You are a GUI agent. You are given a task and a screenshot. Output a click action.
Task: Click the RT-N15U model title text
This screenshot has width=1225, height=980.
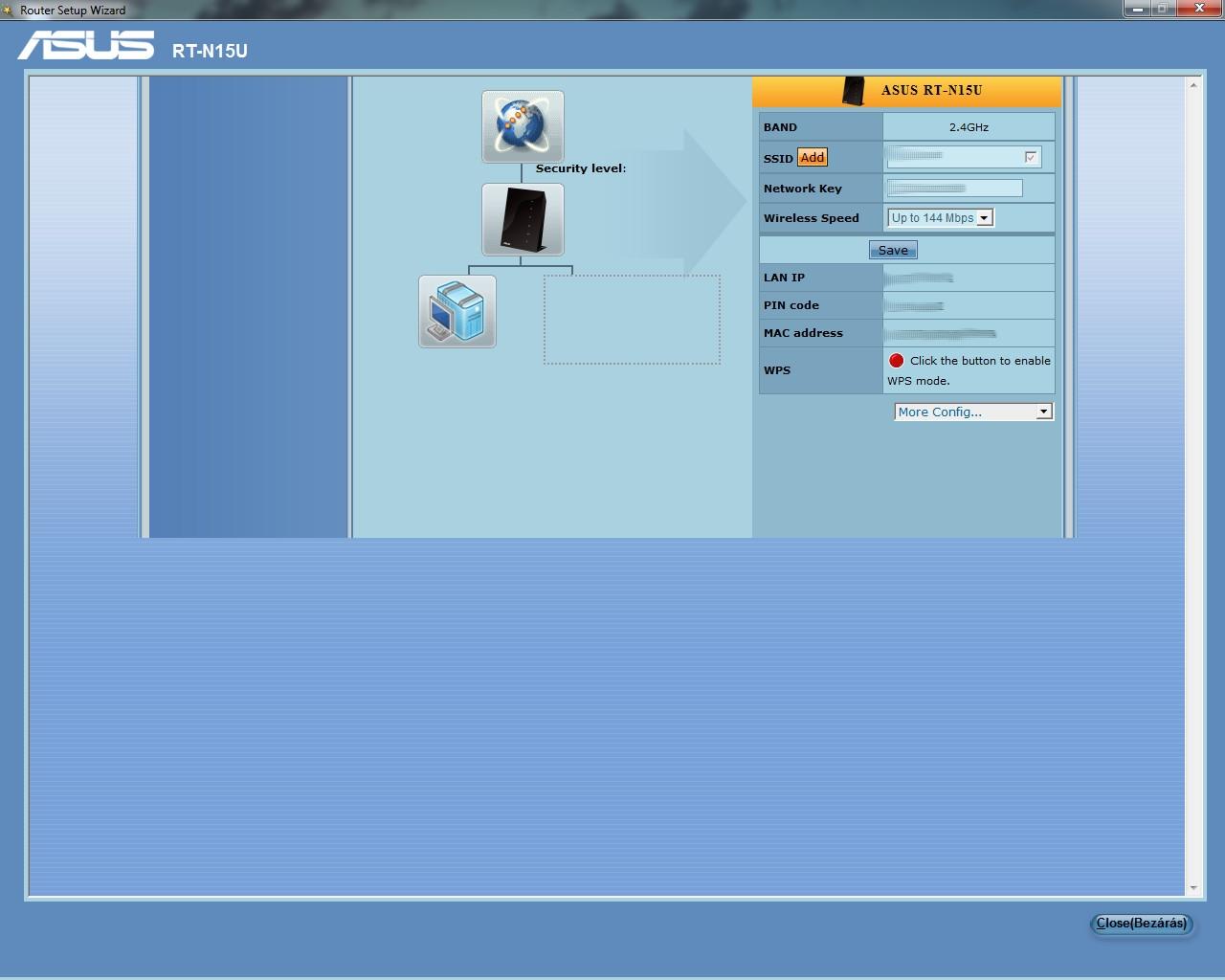(210, 52)
